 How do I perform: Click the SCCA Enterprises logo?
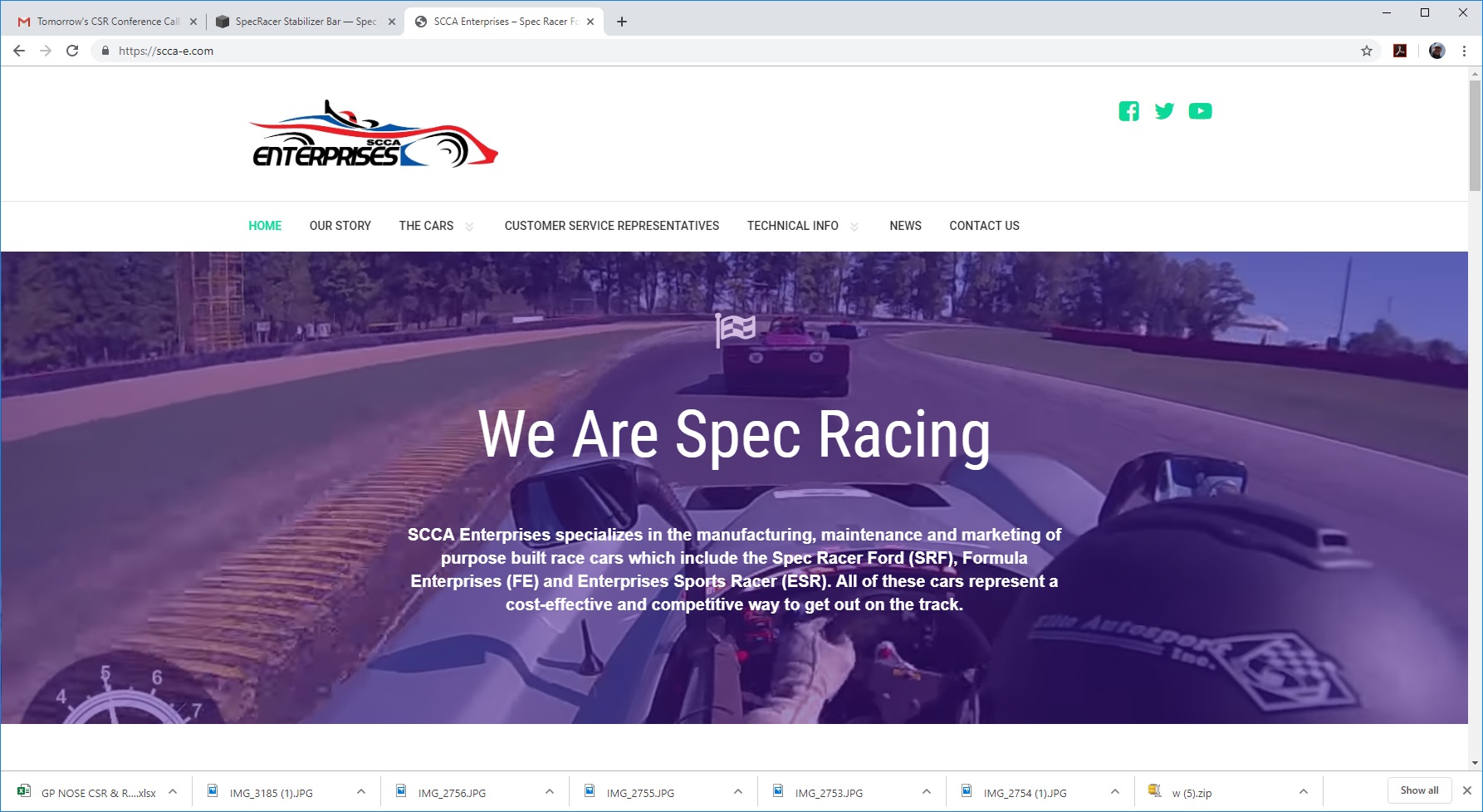pyautogui.click(x=374, y=135)
